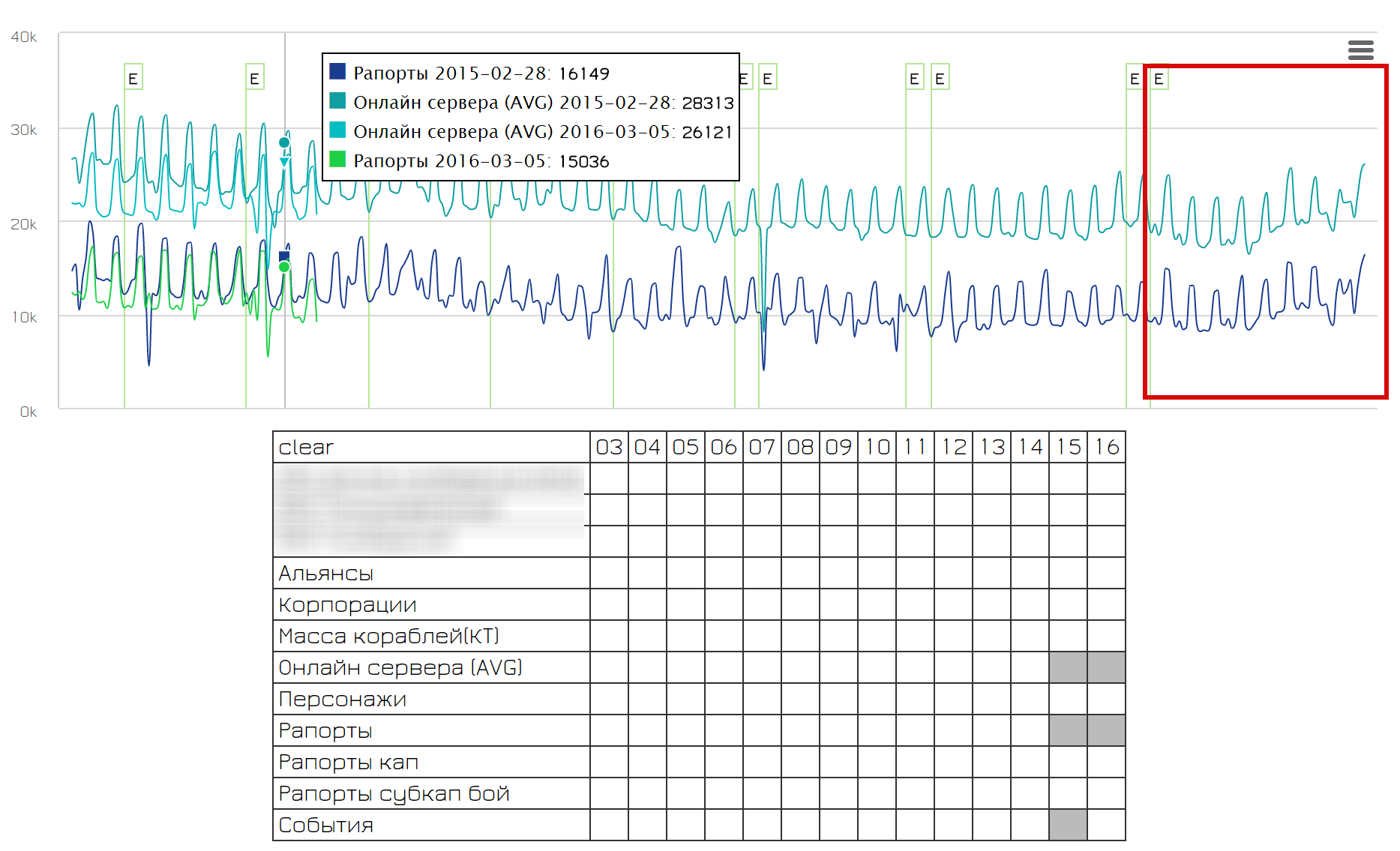Deselect shaded Онлайн сервера (AVG) cell for 15
1400x851 pixels.
click(x=1069, y=667)
